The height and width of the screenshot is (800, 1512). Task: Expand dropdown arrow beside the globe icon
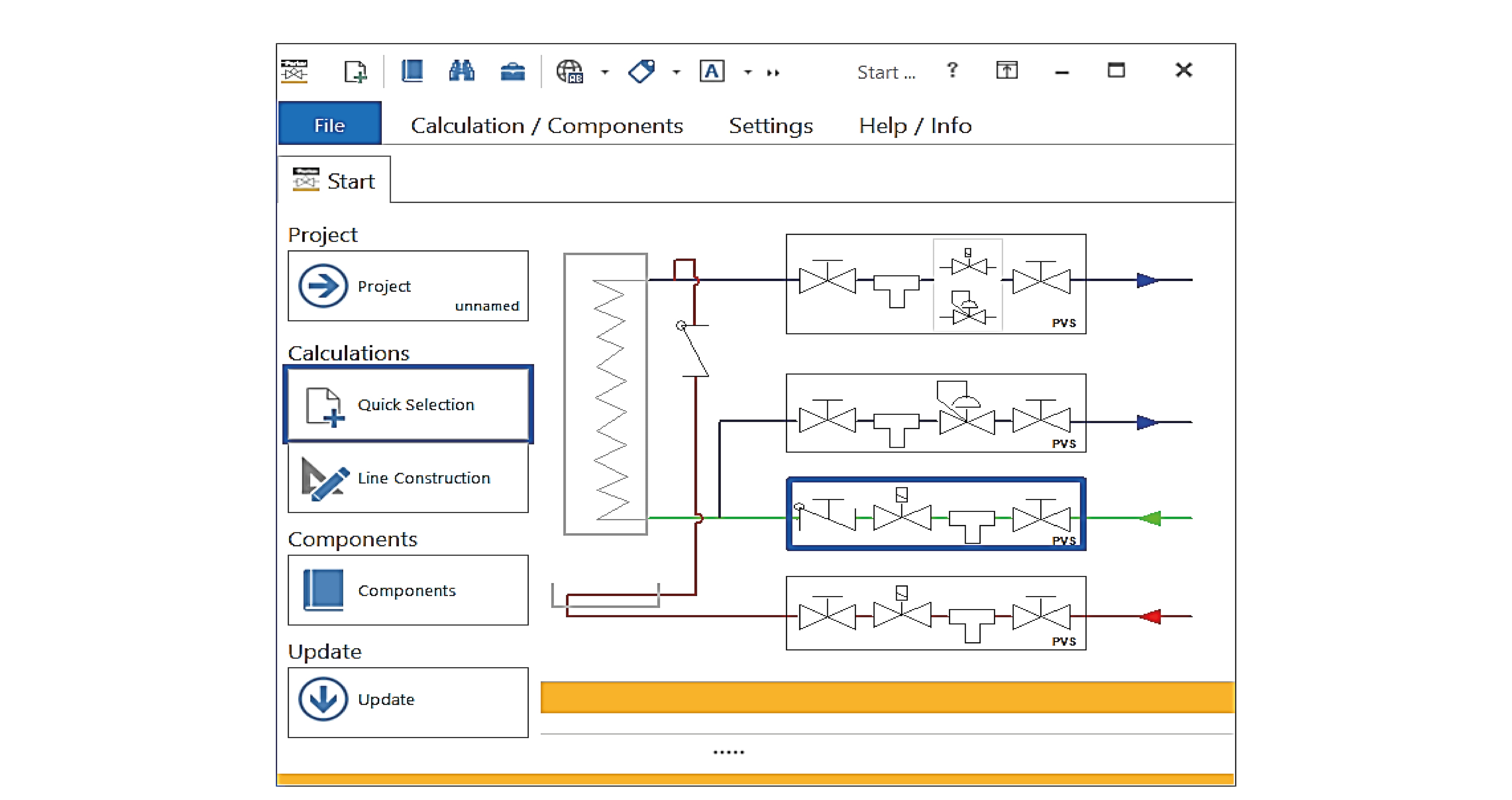[x=605, y=72]
